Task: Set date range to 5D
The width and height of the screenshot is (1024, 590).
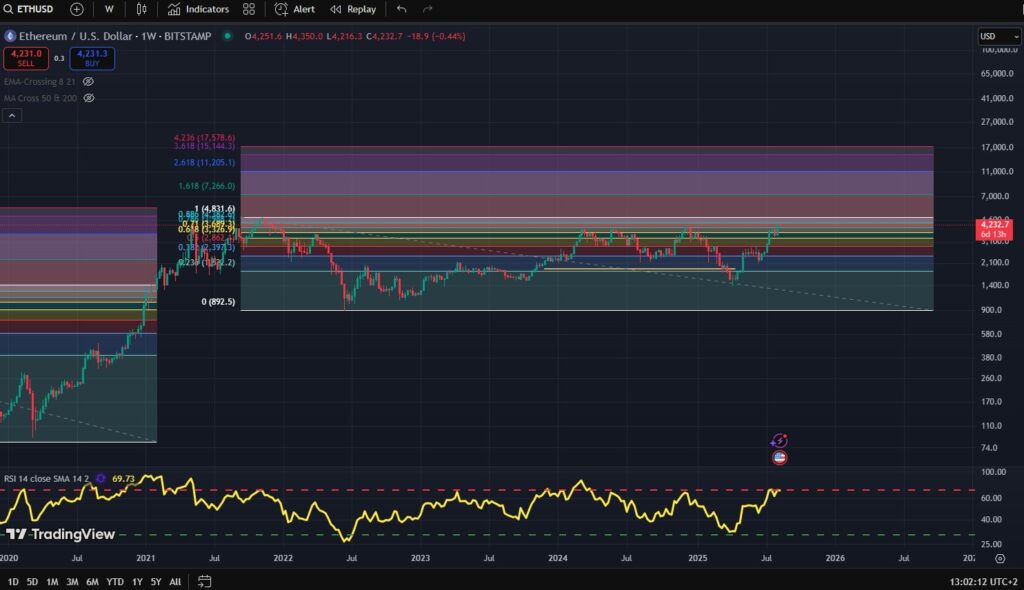Action: click(x=32, y=582)
